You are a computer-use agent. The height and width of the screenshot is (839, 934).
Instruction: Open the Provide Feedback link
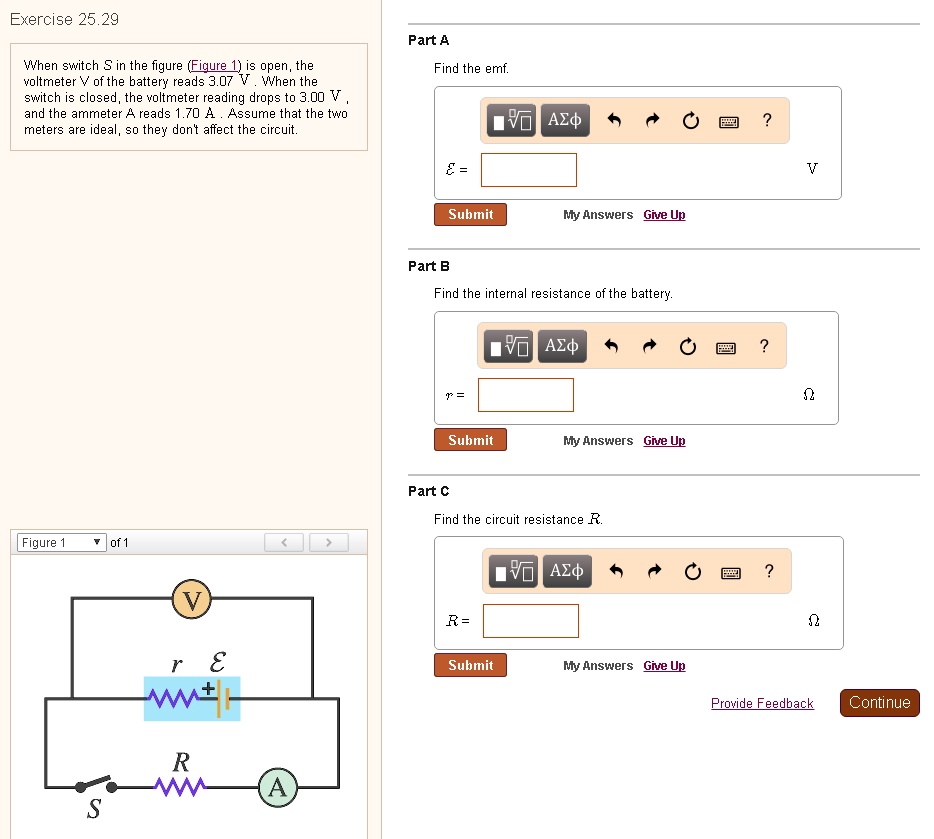762,703
